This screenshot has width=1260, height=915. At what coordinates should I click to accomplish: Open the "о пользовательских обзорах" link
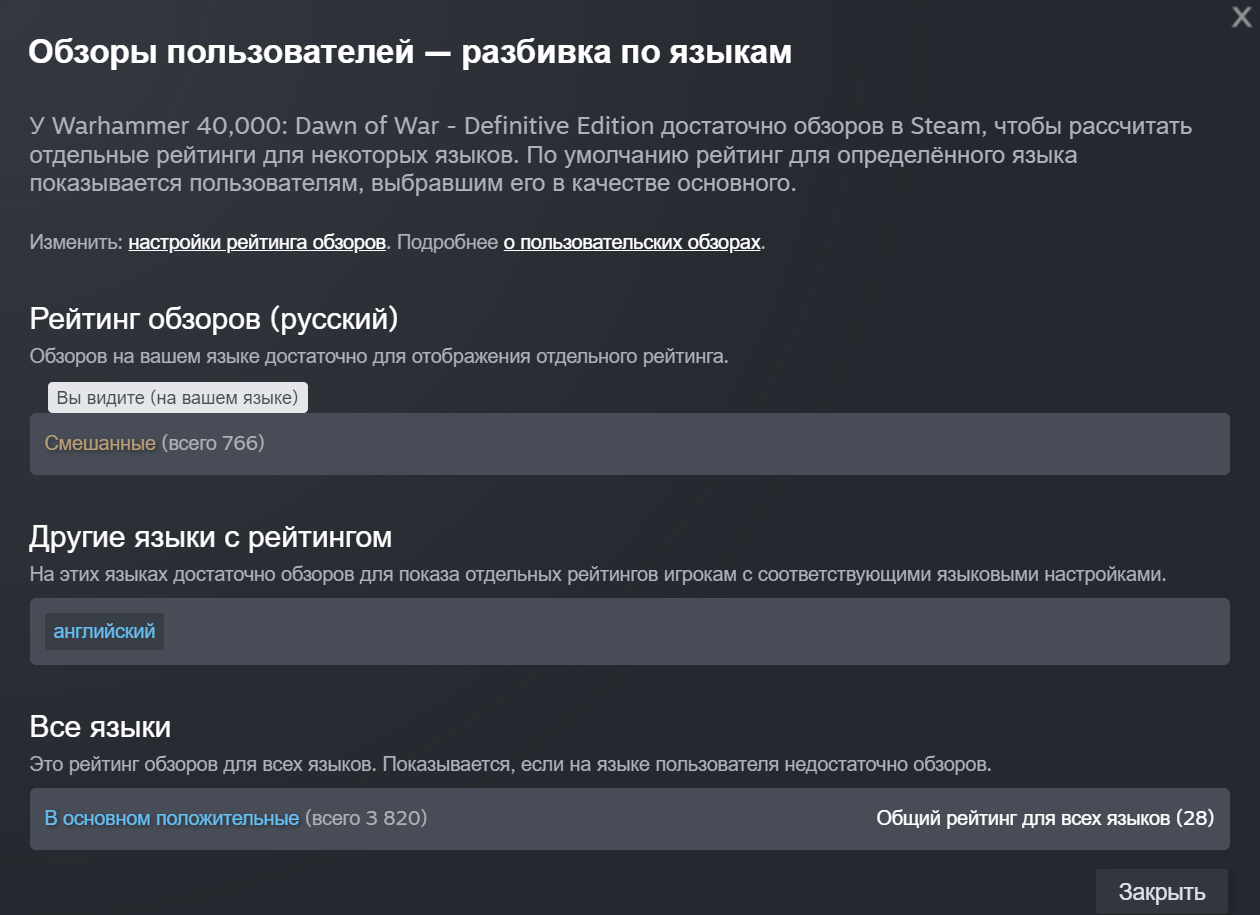632,243
